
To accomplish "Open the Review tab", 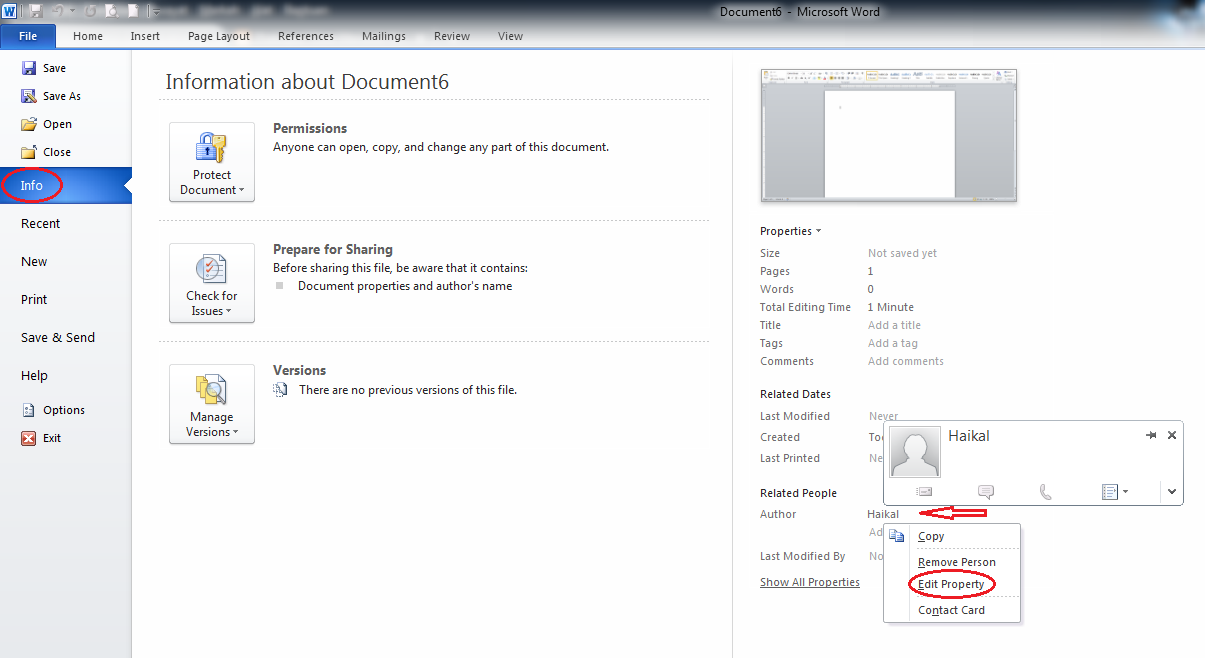I will click(x=452, y=36).
